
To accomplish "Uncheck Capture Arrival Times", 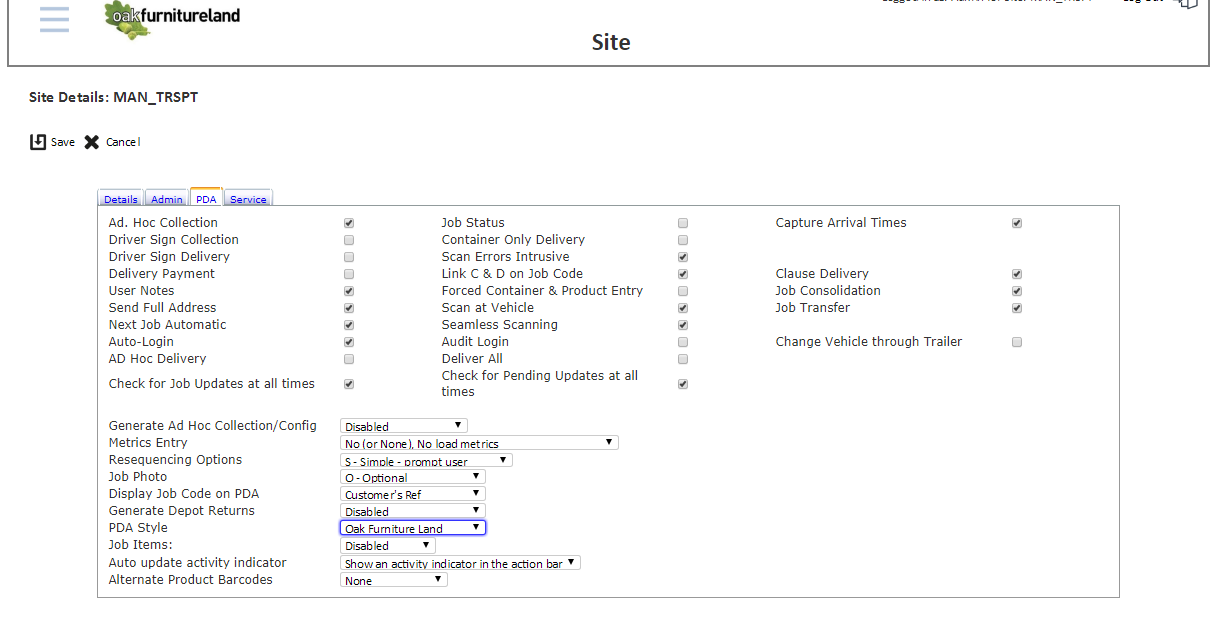I will 1017,223.
